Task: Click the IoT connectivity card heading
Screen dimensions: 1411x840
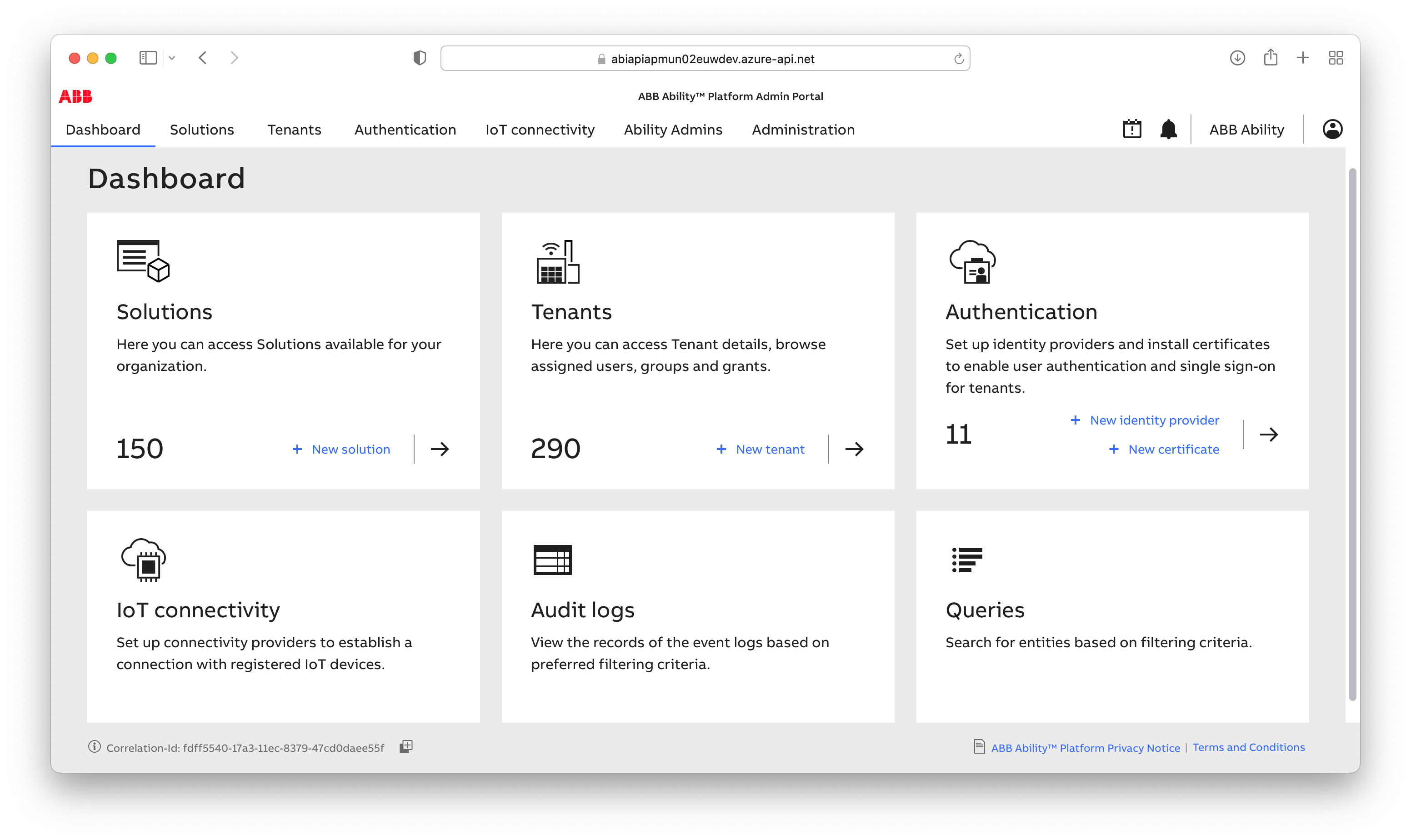Action: point(198,610)
